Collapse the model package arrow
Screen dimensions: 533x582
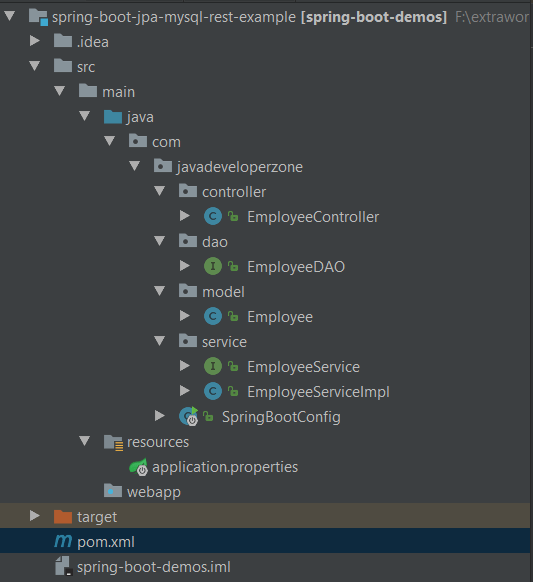pos(160,291)
